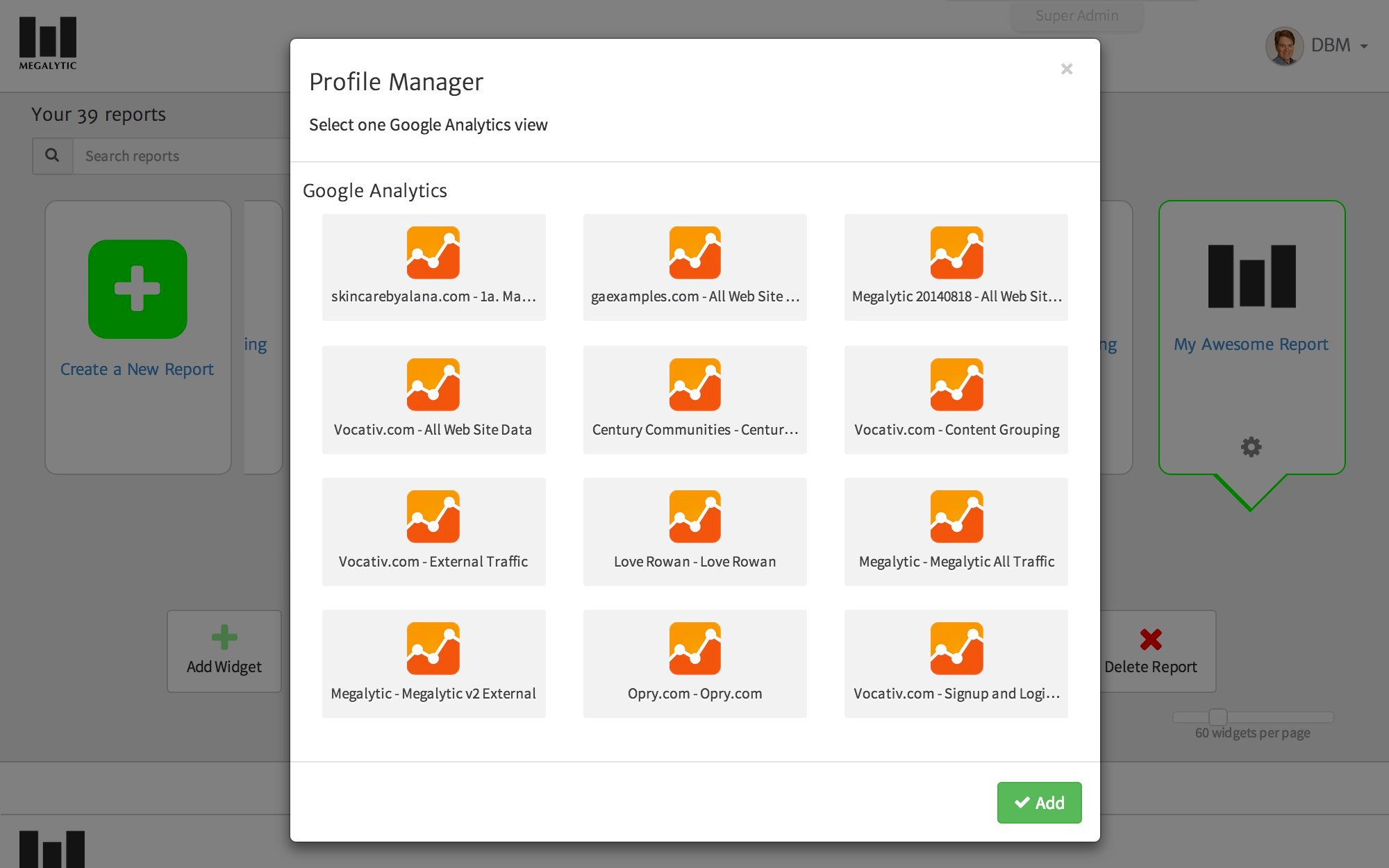The image size is (1389, 868).
Task: Click the My Awesome Report bar-chart thumbnail
Action: click(1251, 276)
